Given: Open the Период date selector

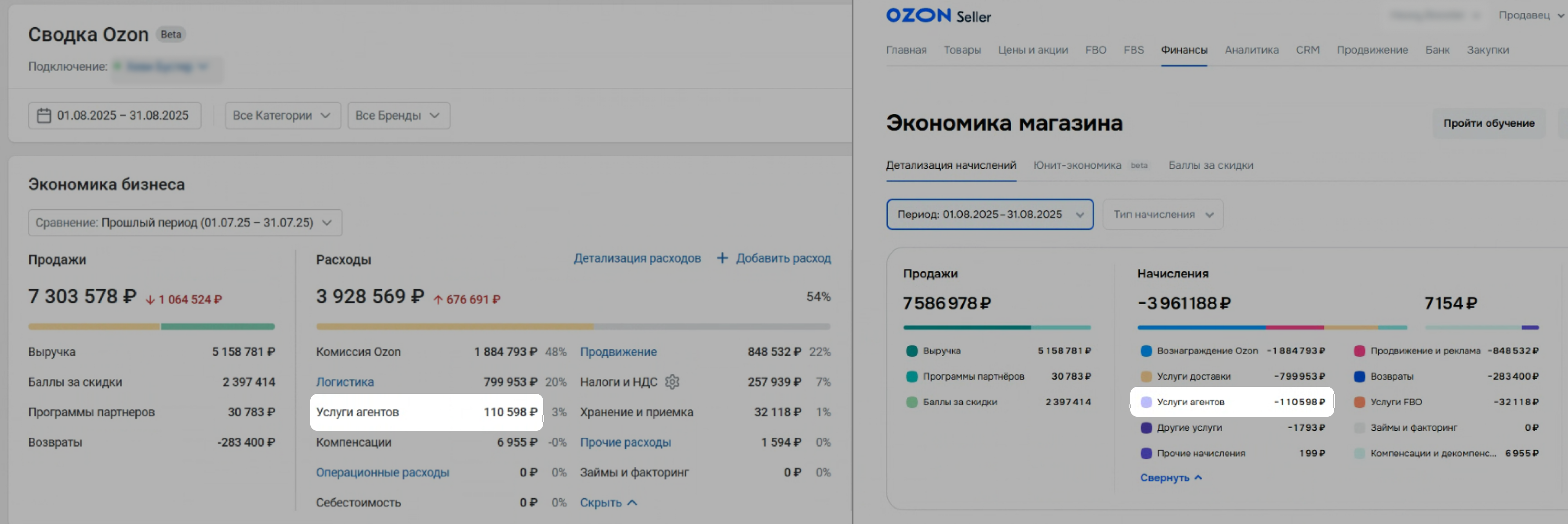Looking at the screenshot, I should click(989, 215).
